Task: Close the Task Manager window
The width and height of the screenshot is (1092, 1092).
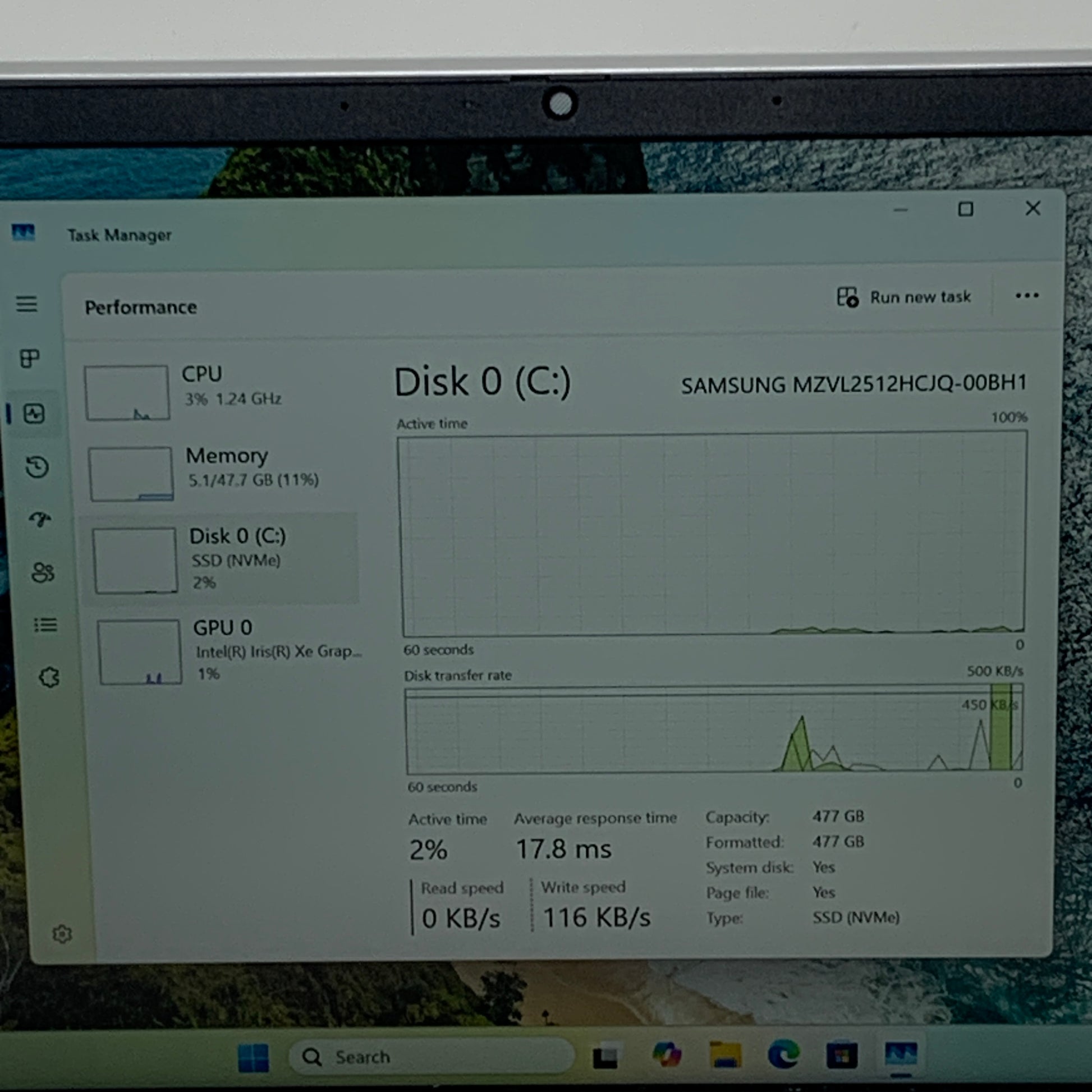Action: click(x=1033, y=208)
